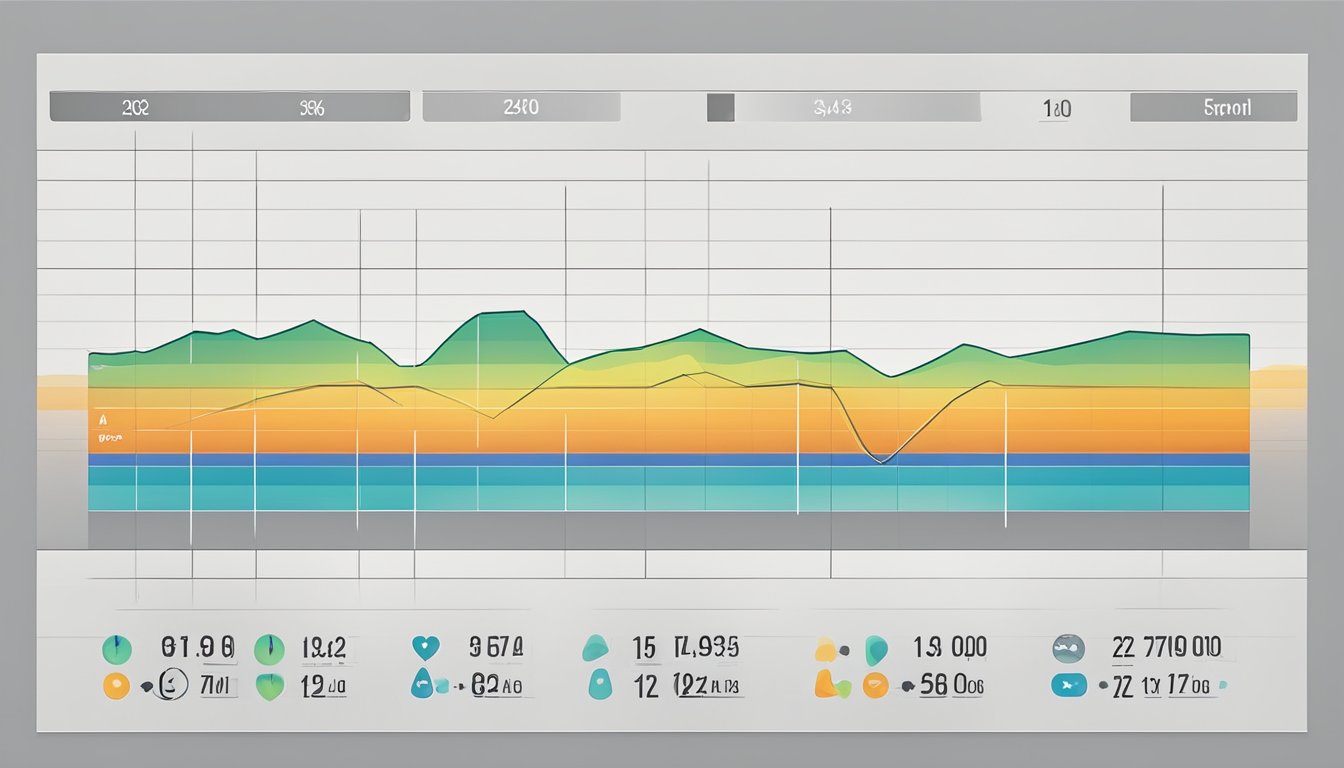Click the teal droplet icon next to 62

click(420, 681)
